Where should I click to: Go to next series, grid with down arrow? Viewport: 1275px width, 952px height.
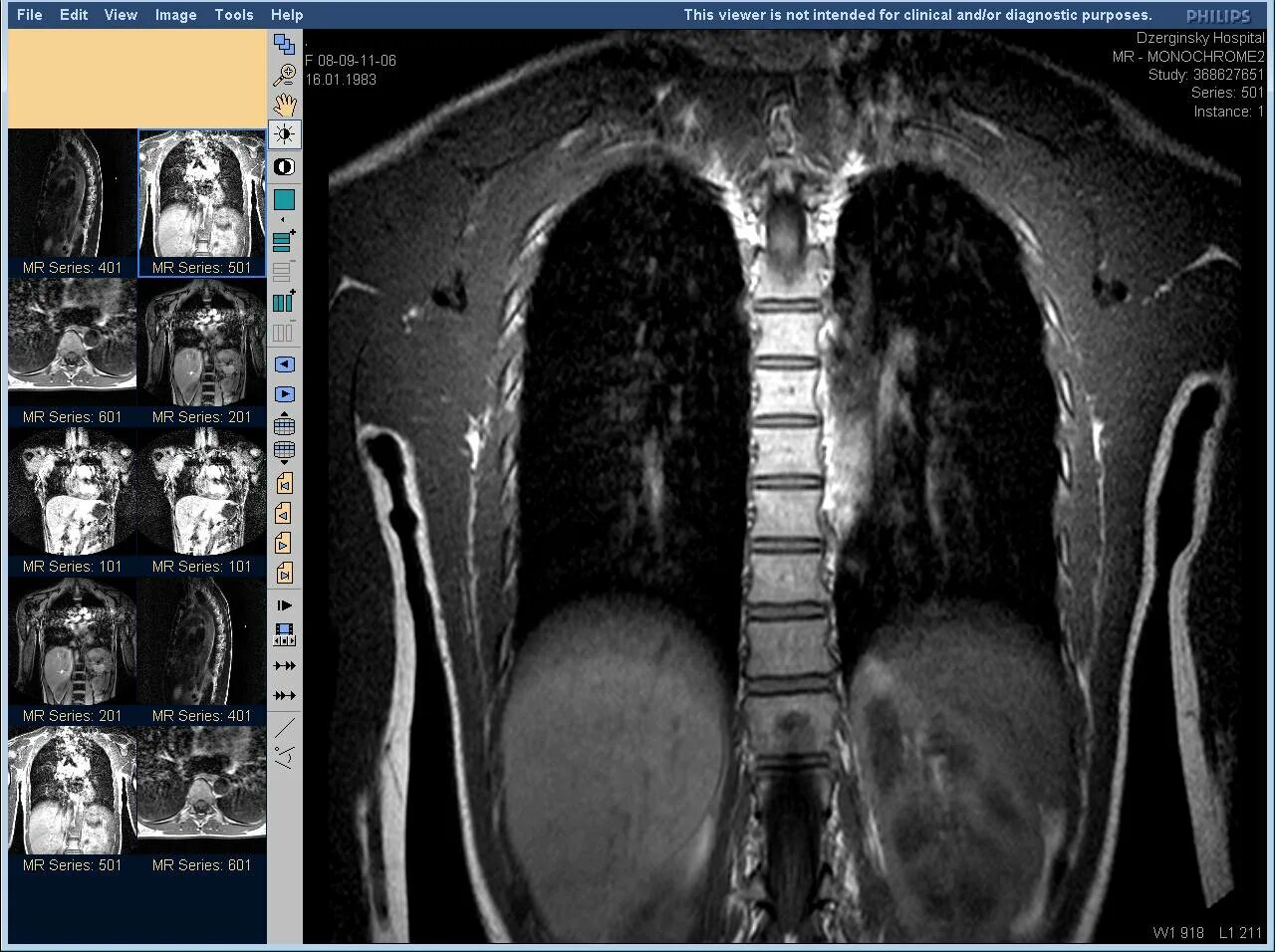point(284,453)
